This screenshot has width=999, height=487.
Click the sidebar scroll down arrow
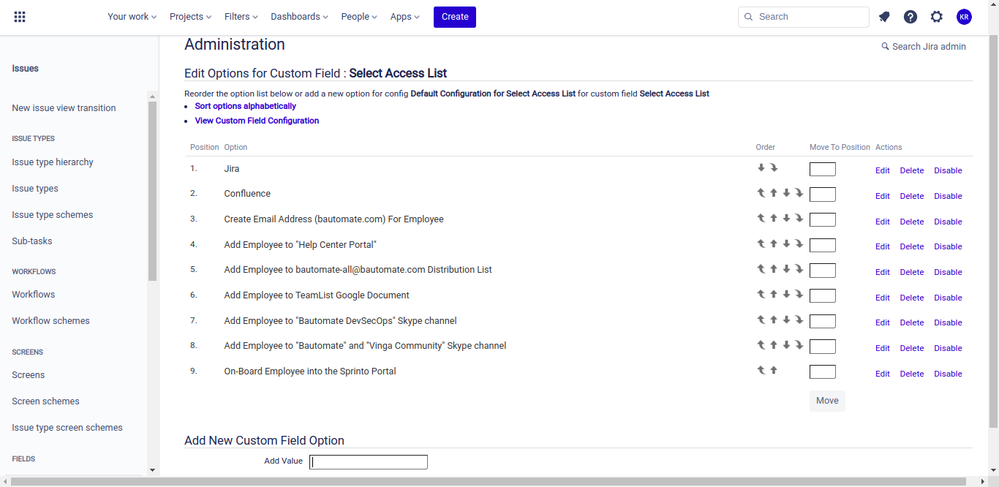pyautogui.click(x=152, y=470)
